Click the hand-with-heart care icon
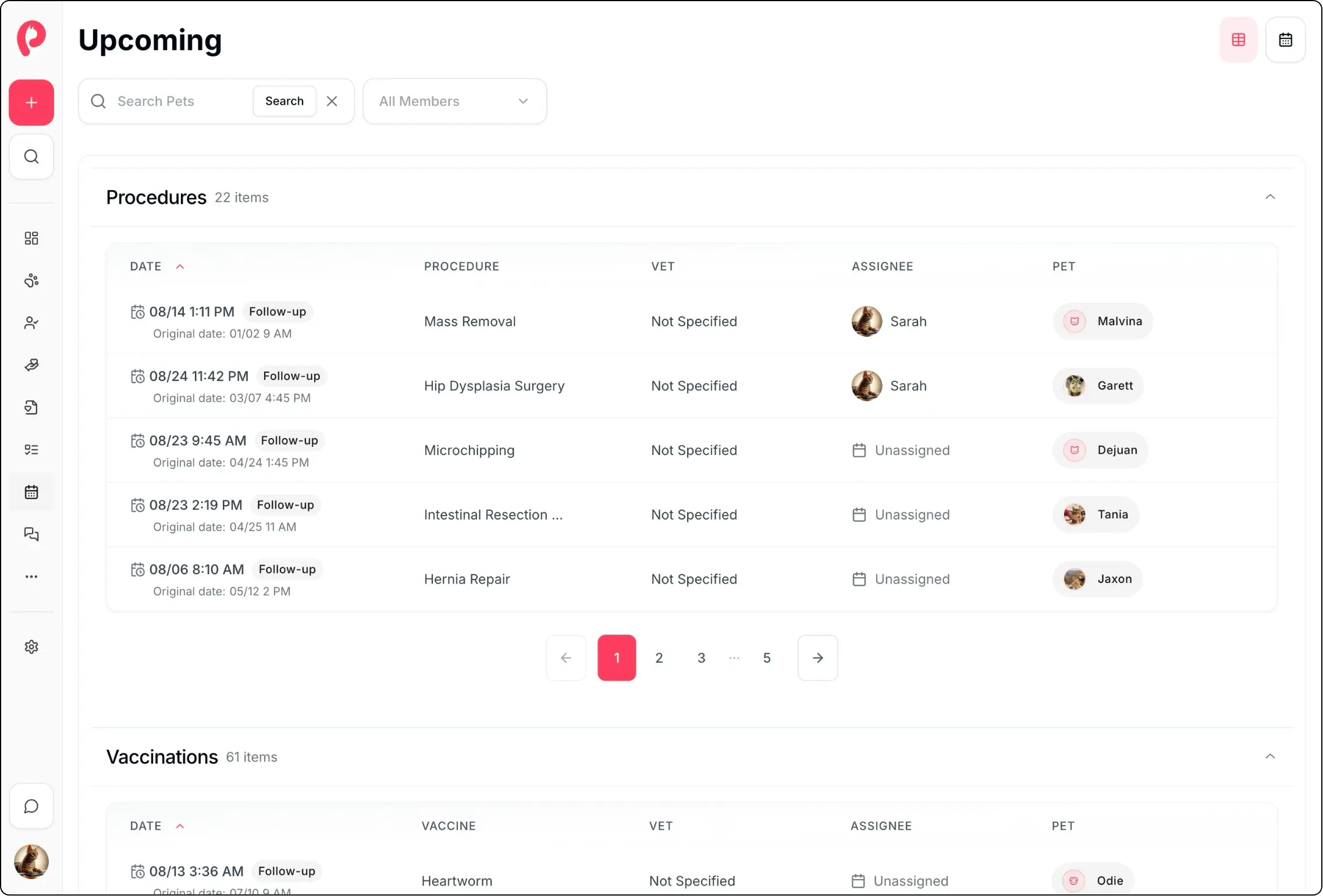1323x896 pixels. (31, 365)
